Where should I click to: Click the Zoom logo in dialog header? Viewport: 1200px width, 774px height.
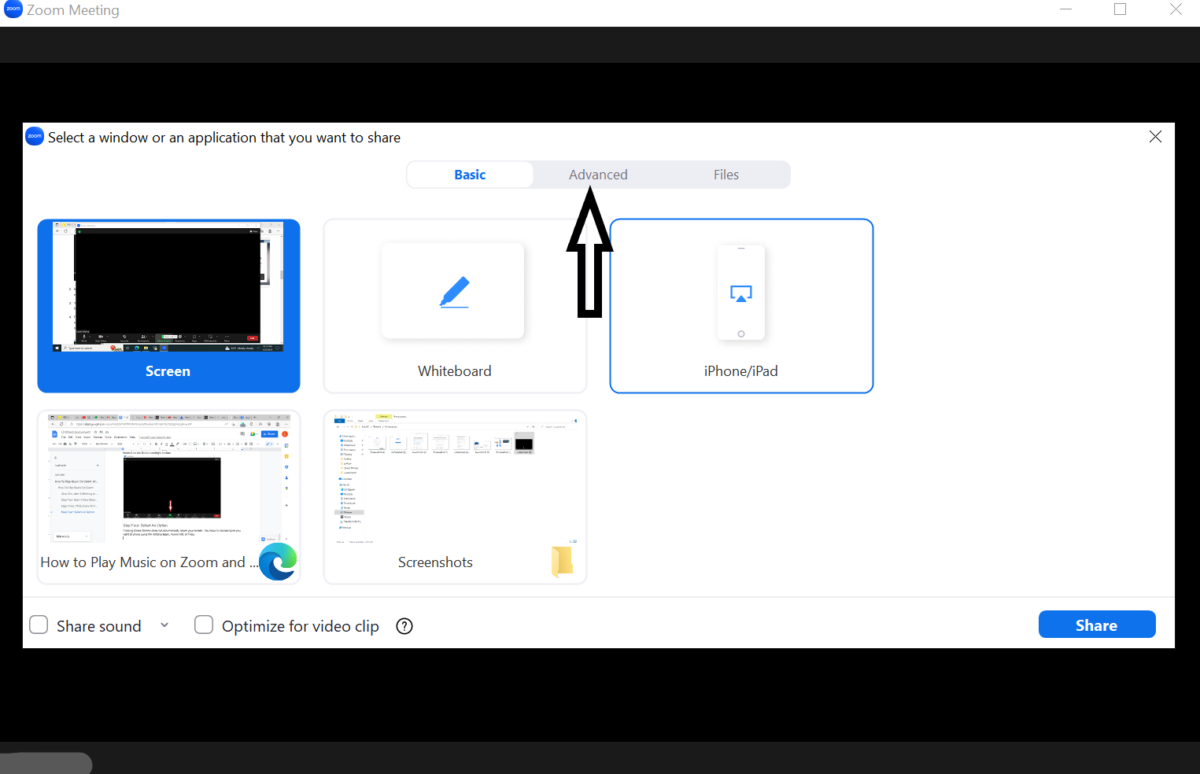click(35, 137)
